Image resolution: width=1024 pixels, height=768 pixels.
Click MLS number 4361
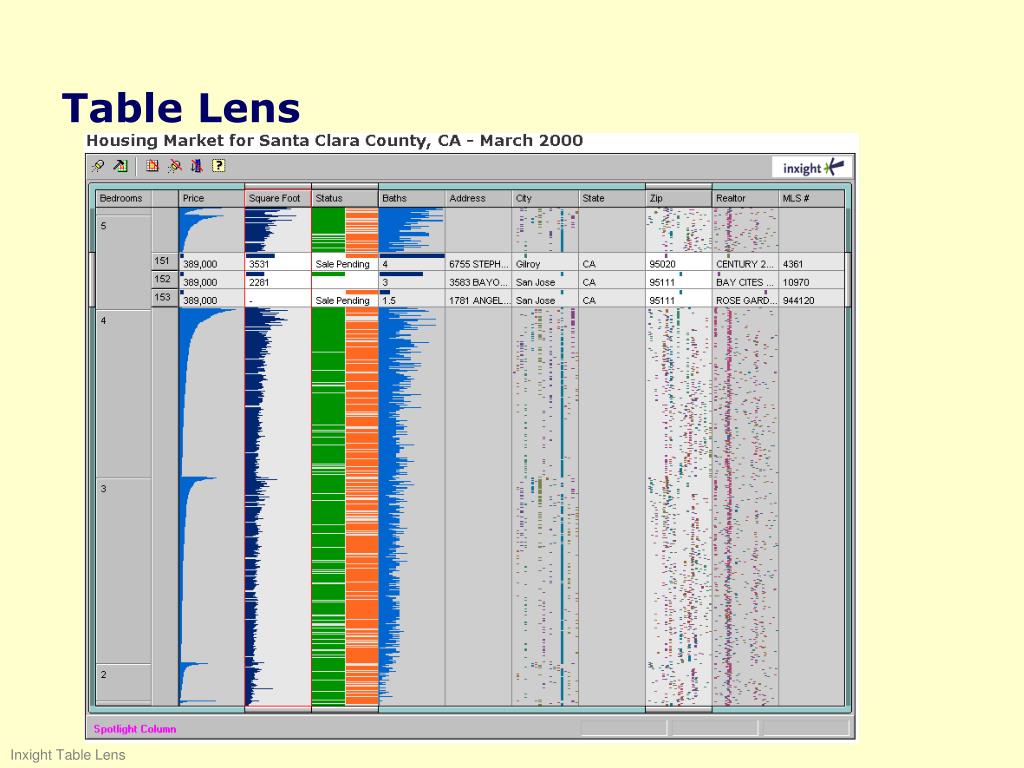click(x=793, y=264)
